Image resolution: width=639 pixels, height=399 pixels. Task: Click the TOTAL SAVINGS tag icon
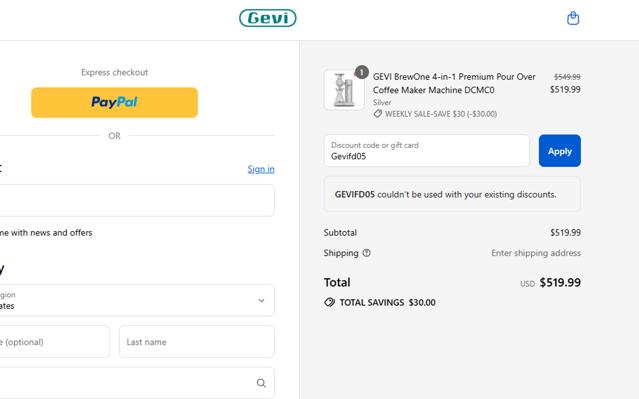pos(329,302)
